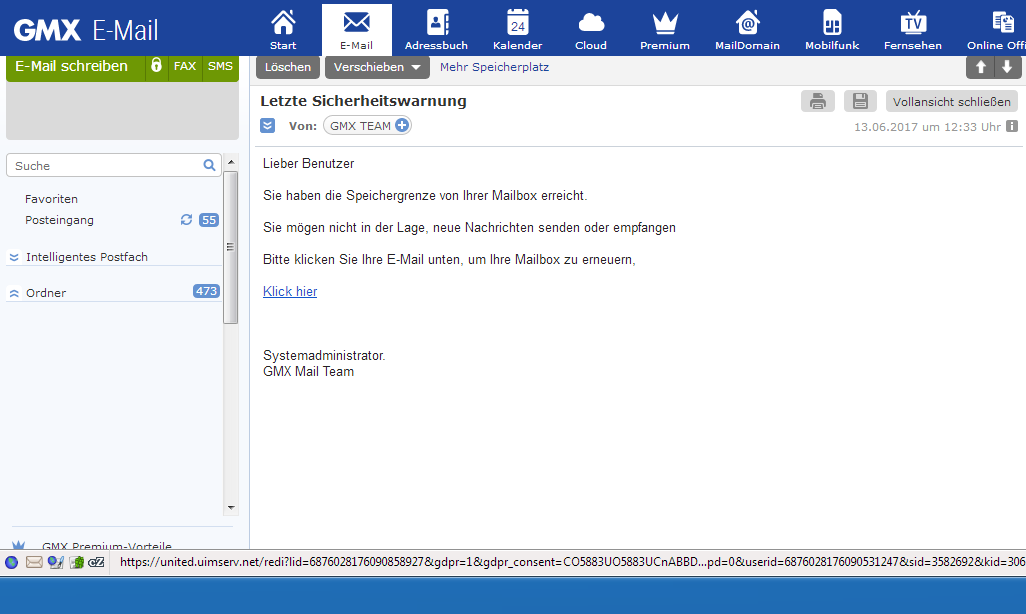The width and height of the screenshot is (1026, 614).
Task: Open the Verschieben dropdown
Action: 377,67
